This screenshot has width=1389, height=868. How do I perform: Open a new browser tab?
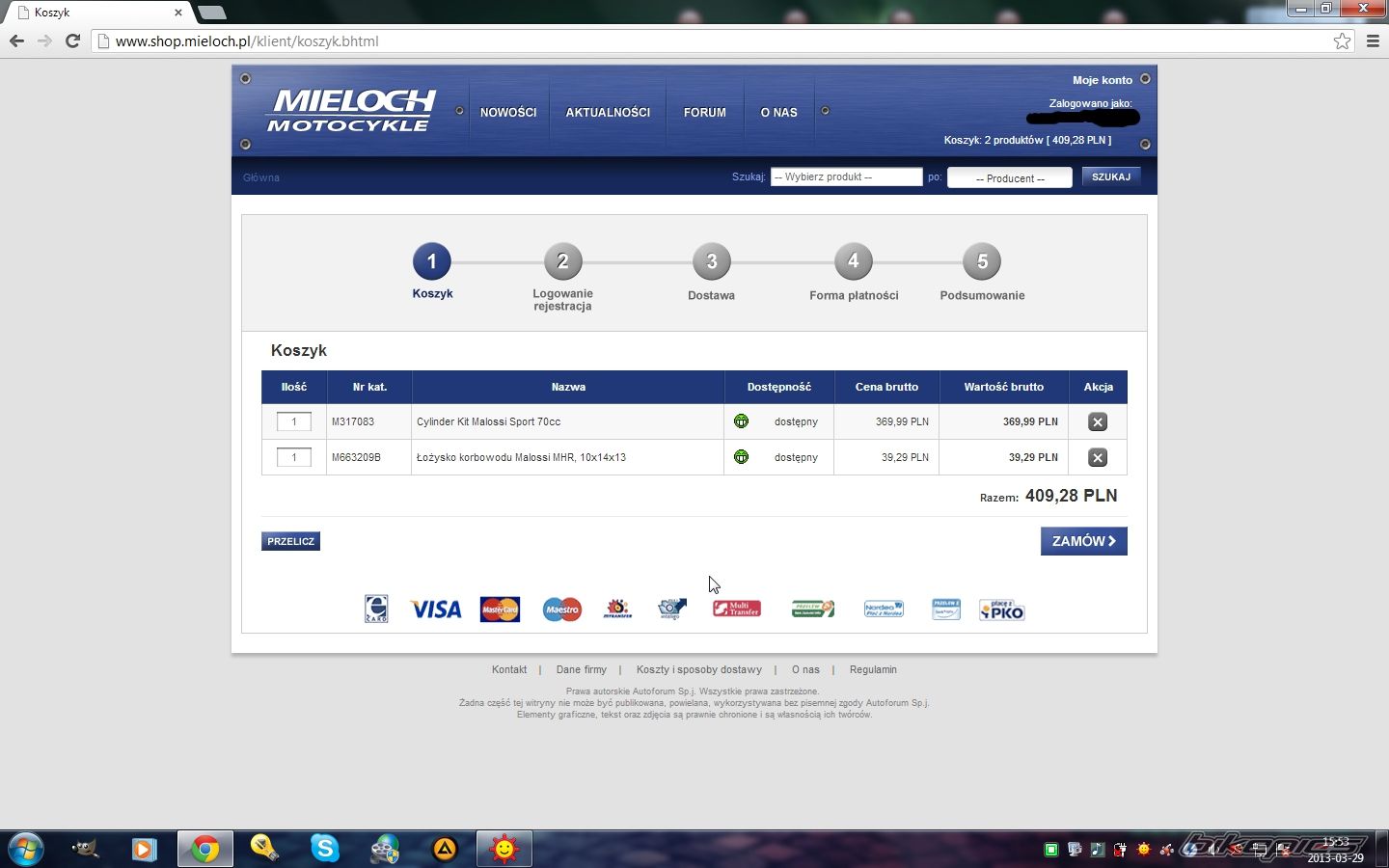point(211,13)
